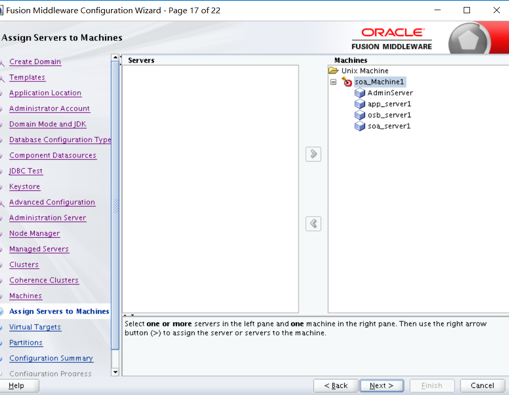Click the Unix Machine folder icon

333,71
